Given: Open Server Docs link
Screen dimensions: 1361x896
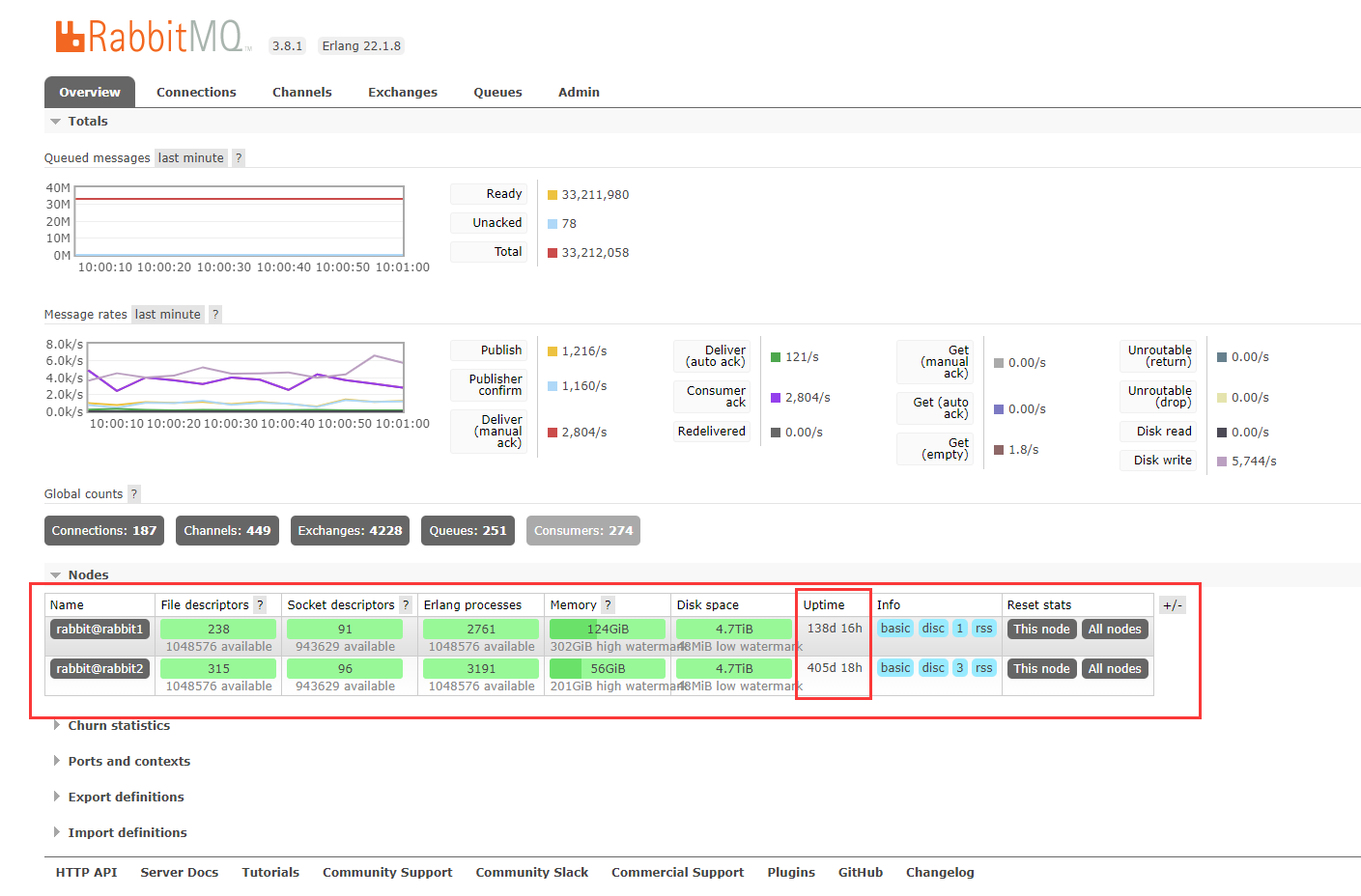Looking at the screenshot, I should click(x=180, y=873).
